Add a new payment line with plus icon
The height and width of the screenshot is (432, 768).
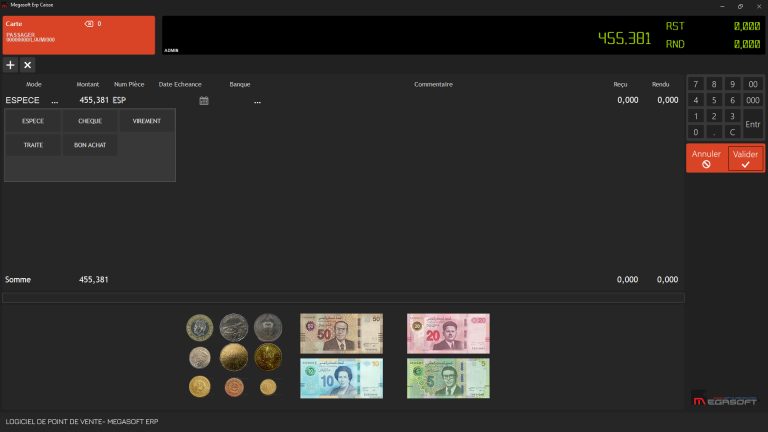coord(10,65)
